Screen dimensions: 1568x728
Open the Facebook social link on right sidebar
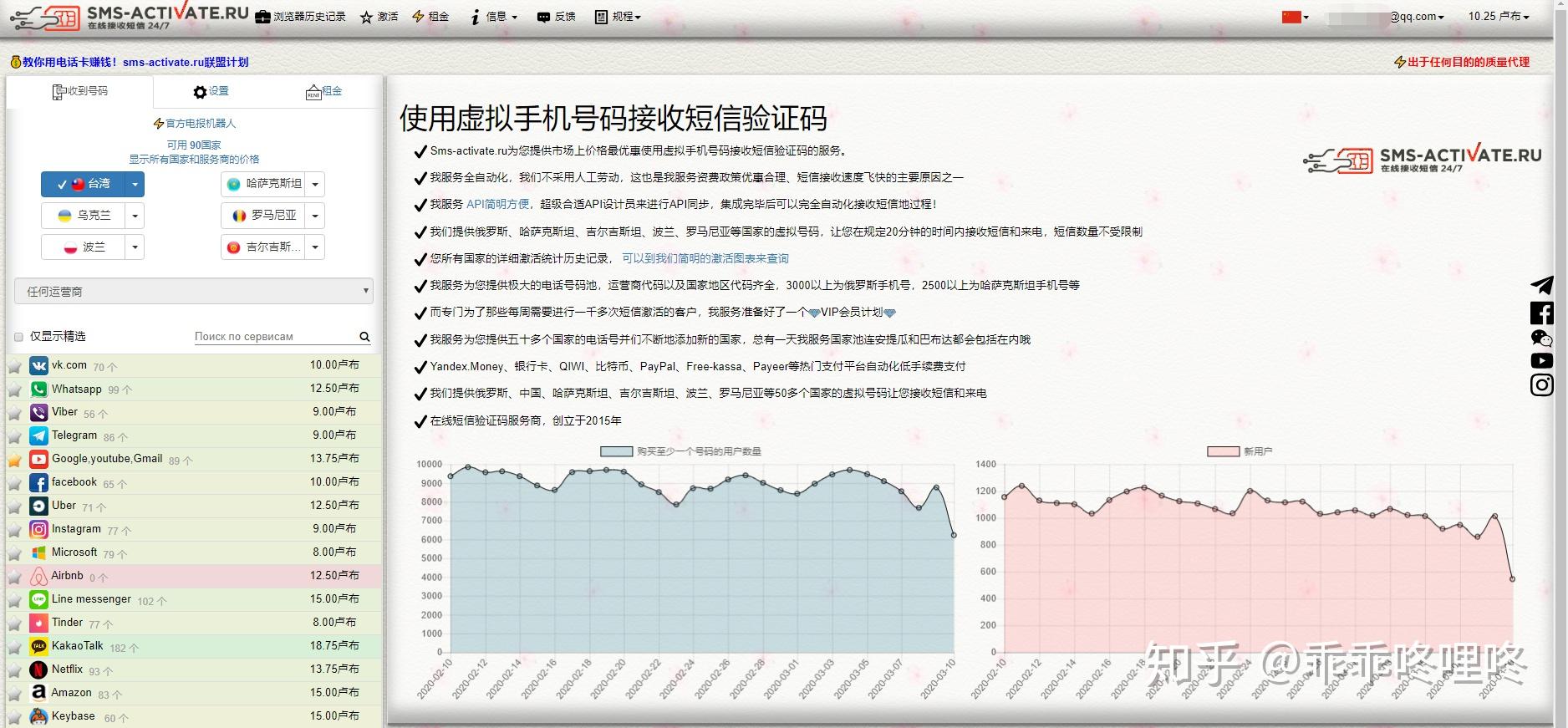point(1542,313)
